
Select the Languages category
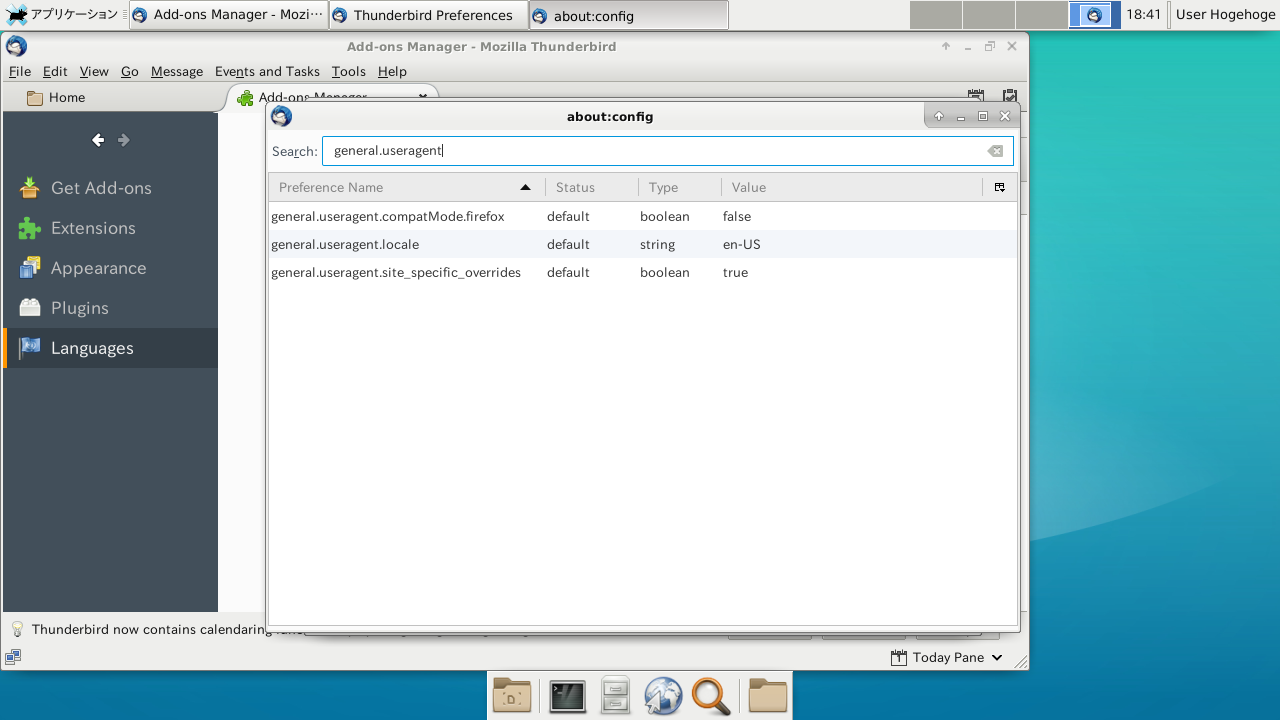point(110,348)
